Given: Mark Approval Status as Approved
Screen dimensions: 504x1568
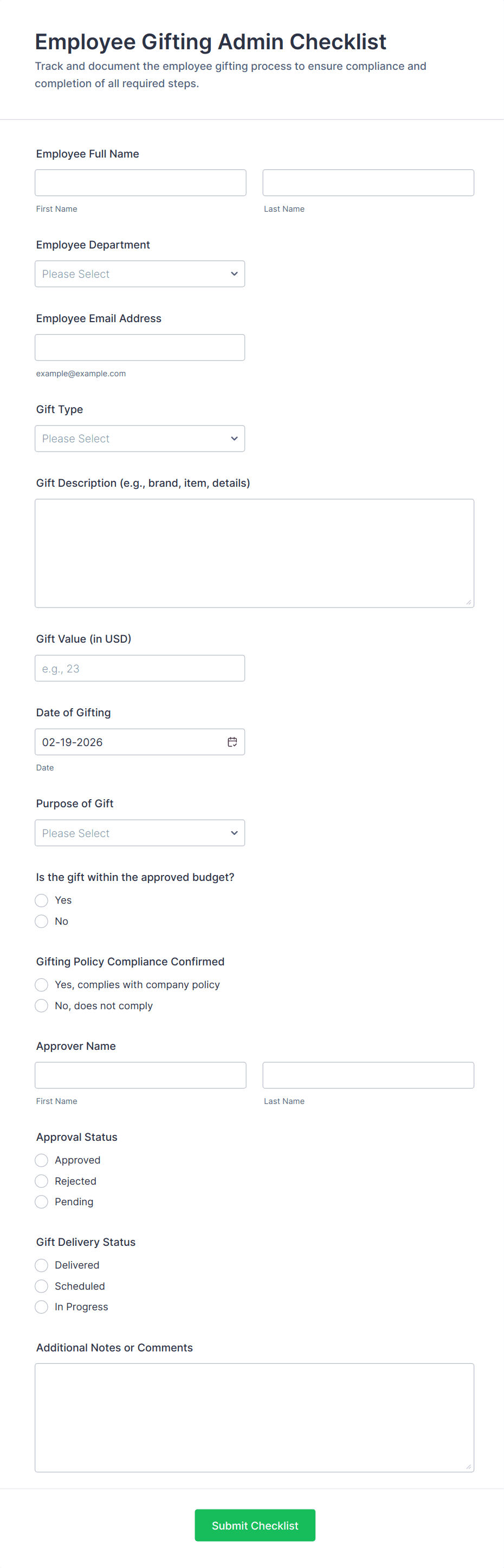Looking at the screenshot, I should tap(41, 1160).
